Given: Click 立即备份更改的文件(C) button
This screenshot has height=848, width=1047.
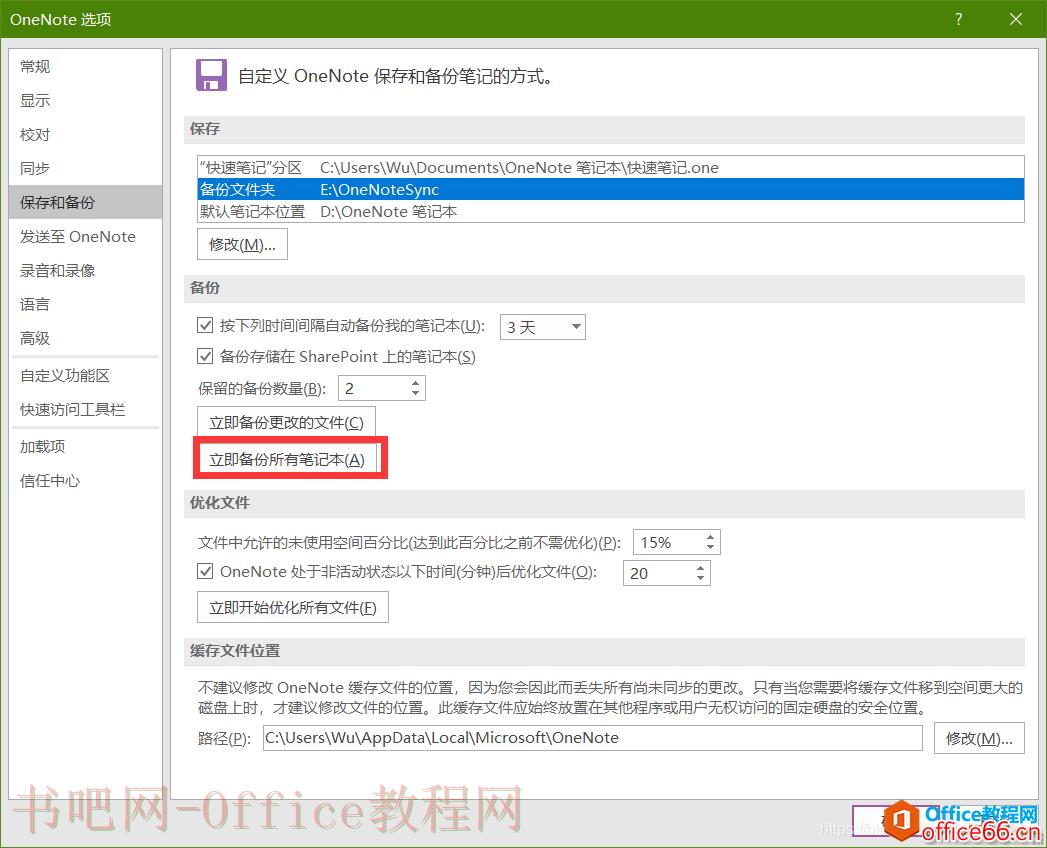Looking at the screenshot, I should tap(286, 423).
